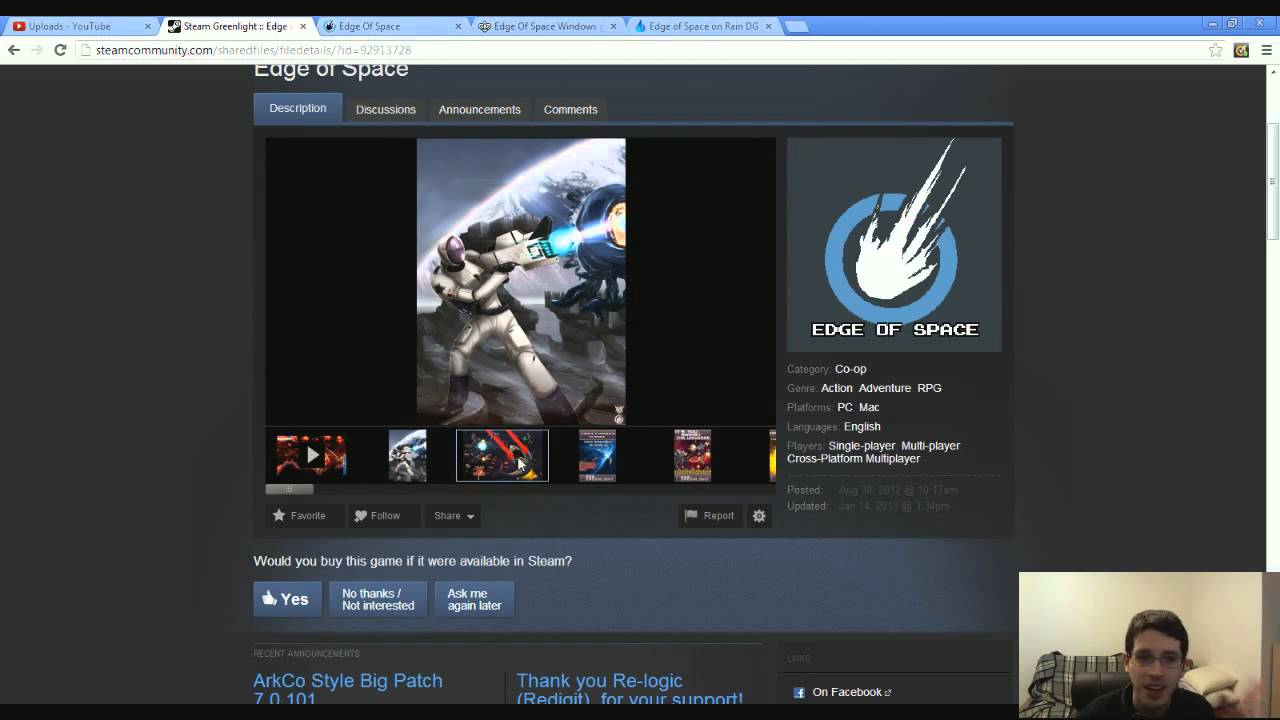Screen dimensions: 1280x720
Task: Click the RPG genre link
Action: pos(930,388)
